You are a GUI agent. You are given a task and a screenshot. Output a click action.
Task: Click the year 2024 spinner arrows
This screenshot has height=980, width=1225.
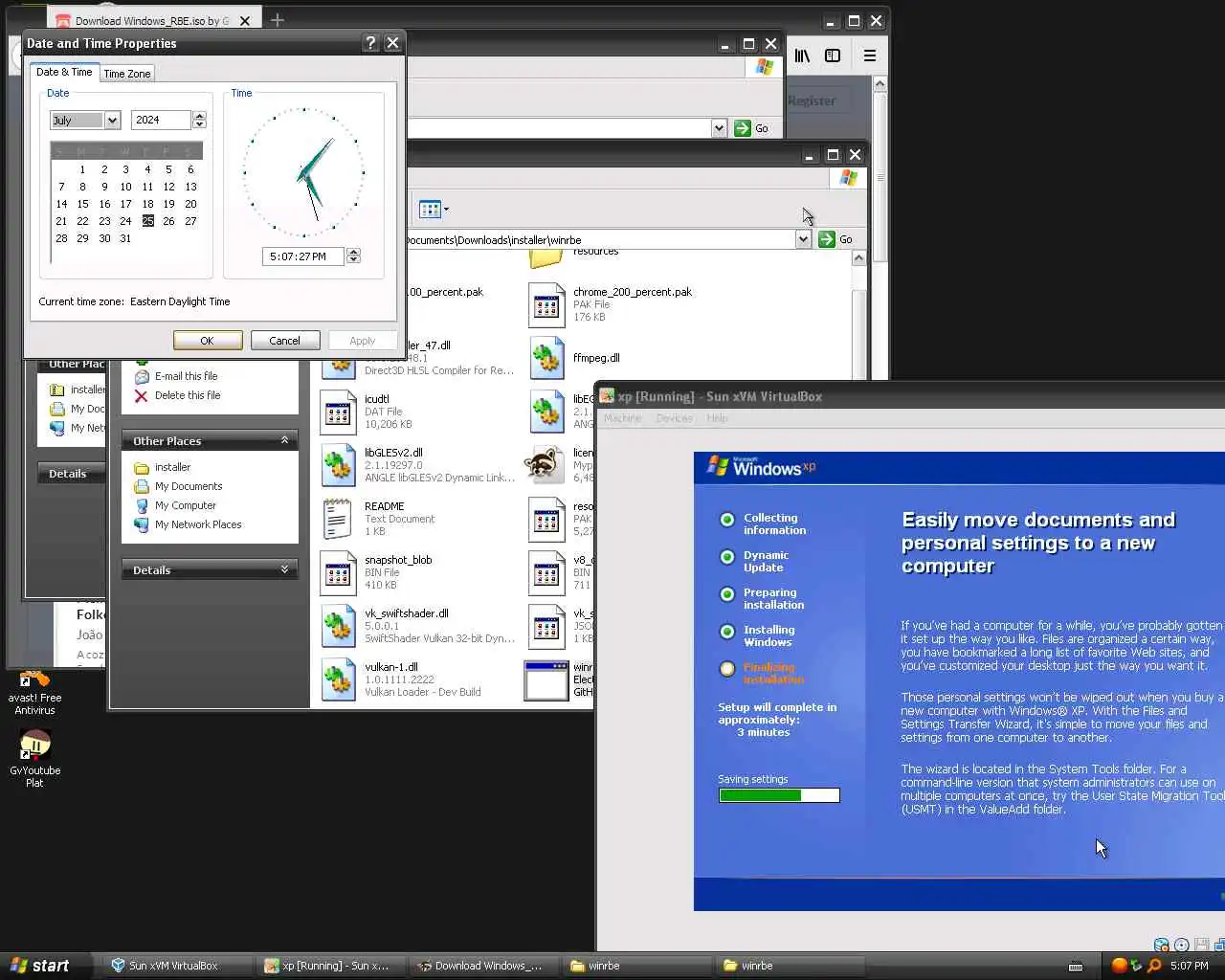[x=199, y=121]
